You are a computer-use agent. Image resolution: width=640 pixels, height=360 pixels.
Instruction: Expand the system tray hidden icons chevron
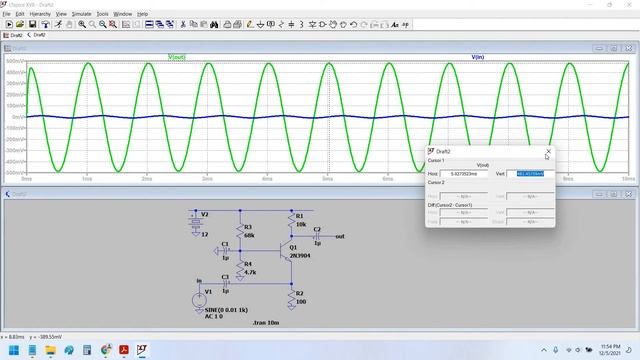(x=544, y=350)
